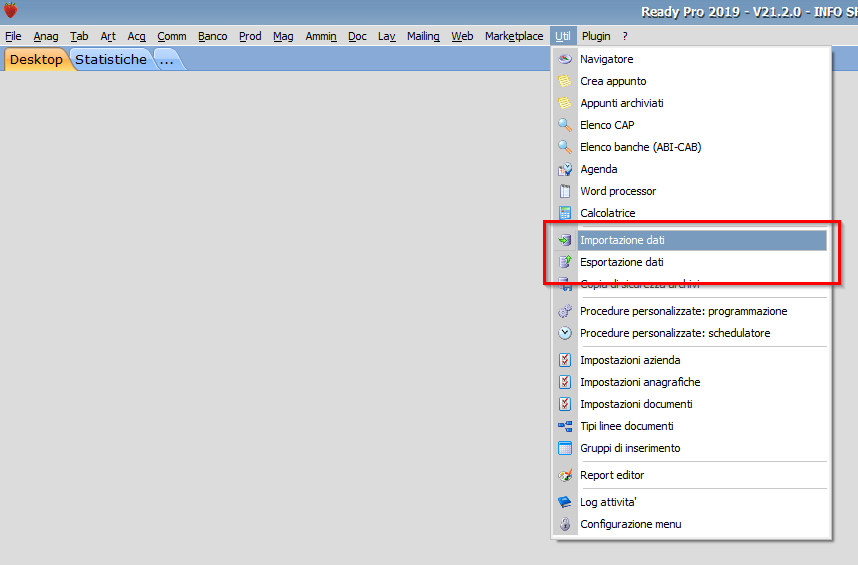Screen dimensions: 858x565
Task: Open the Anag menu
Action: click(45, 36)
